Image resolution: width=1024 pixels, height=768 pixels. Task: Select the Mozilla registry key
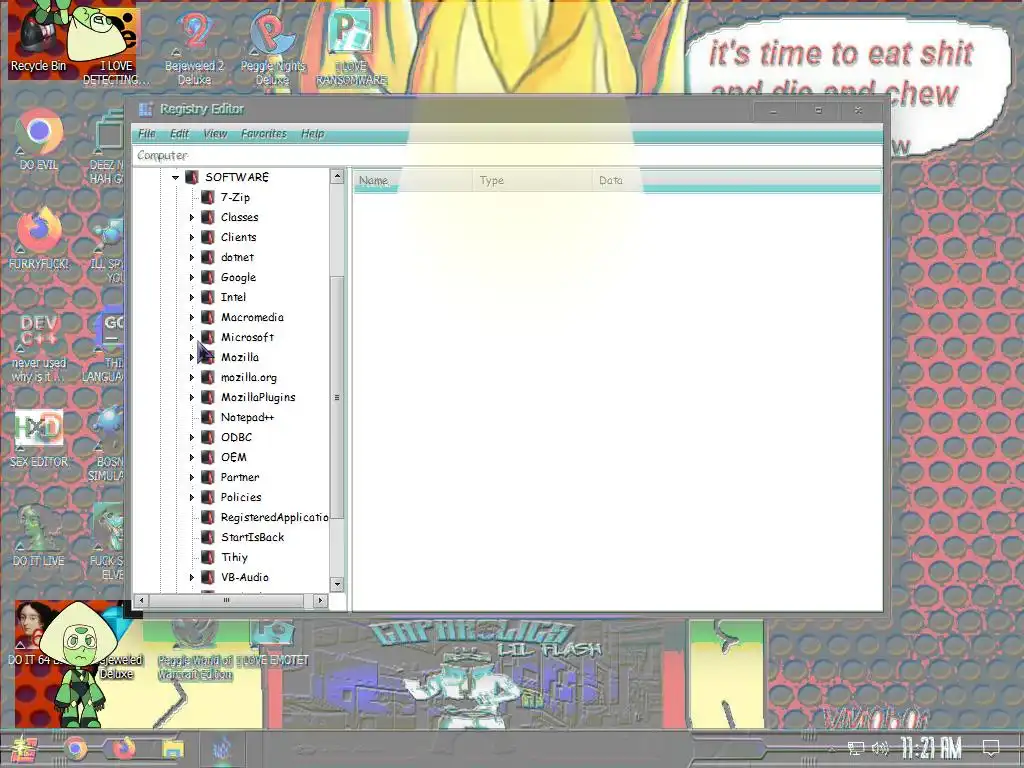[240, 357]
